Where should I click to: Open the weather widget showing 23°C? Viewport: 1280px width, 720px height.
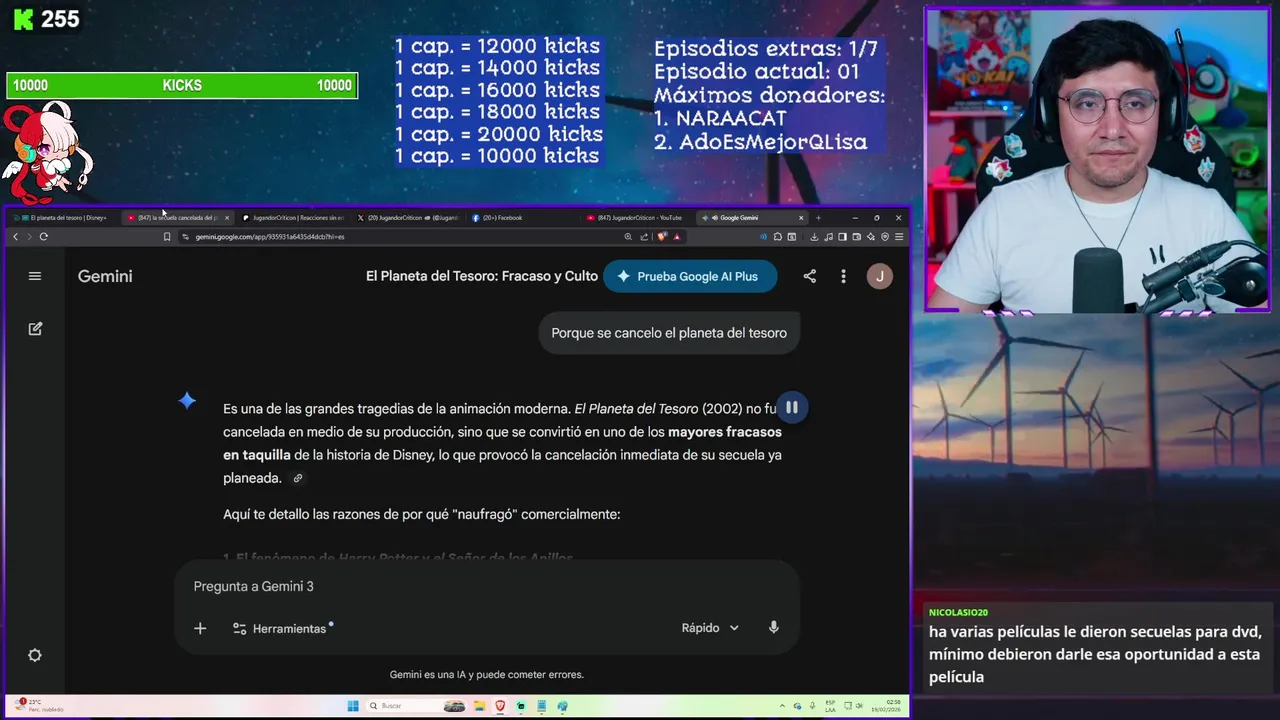[40, 706]
